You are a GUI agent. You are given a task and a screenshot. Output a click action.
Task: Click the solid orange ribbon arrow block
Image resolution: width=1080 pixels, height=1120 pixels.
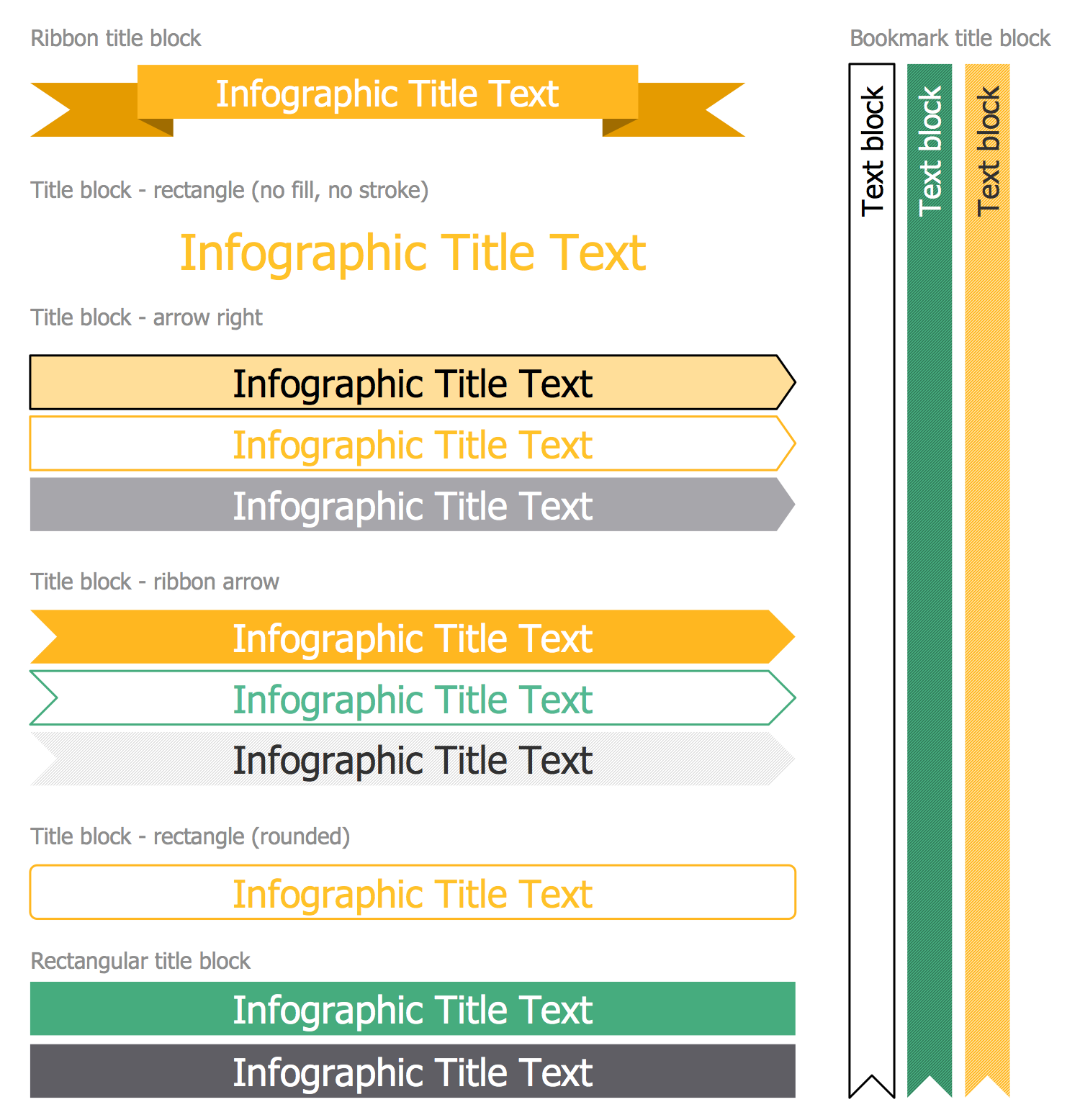(x=413, y=638)
